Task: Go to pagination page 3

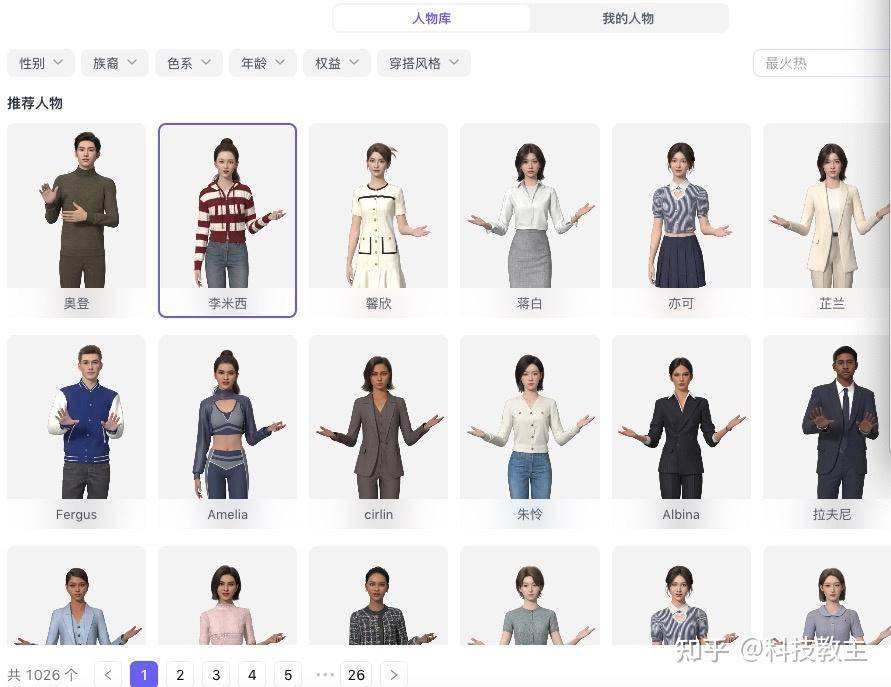Action: point(216,674)
